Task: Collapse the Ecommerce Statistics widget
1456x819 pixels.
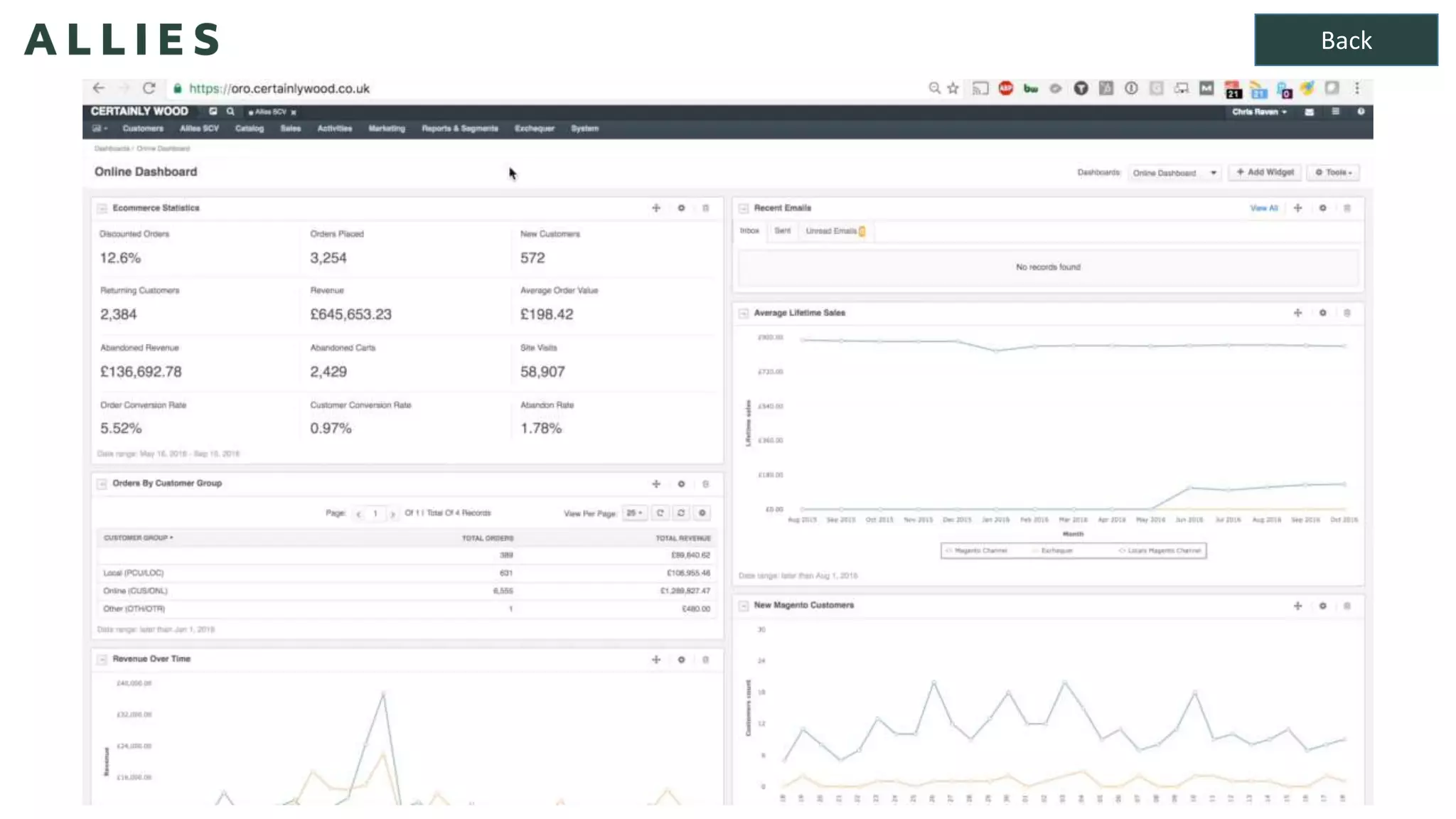Action: coord(102,208)
